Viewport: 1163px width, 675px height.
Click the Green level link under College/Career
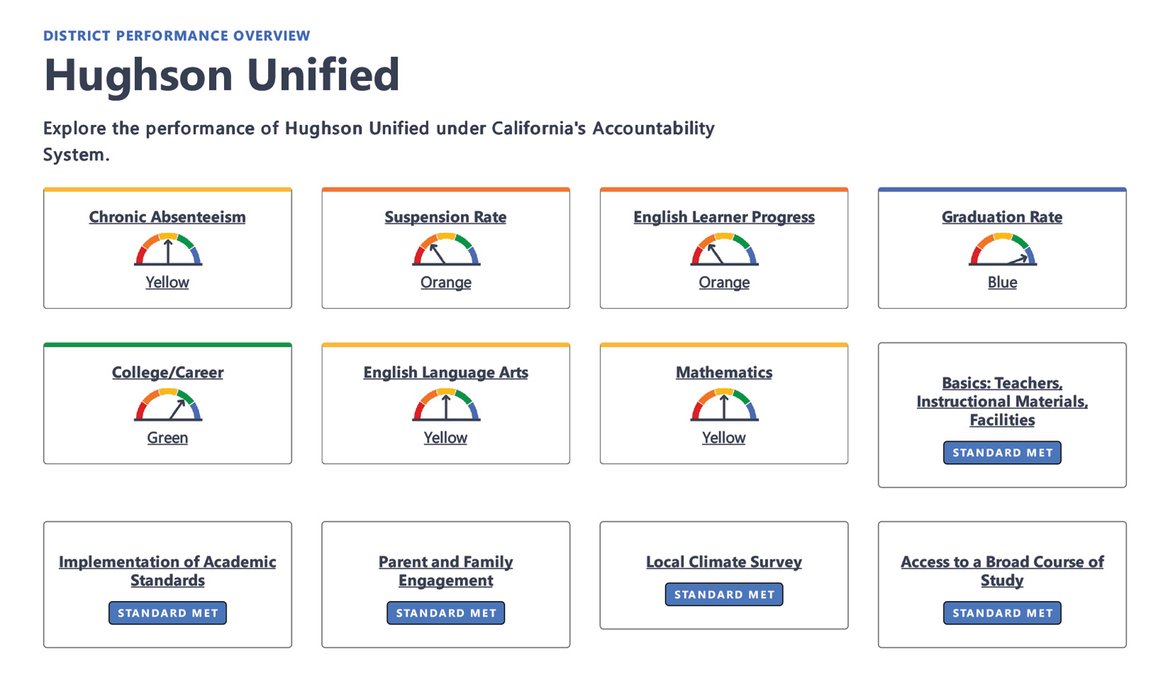tap(167, 437)
